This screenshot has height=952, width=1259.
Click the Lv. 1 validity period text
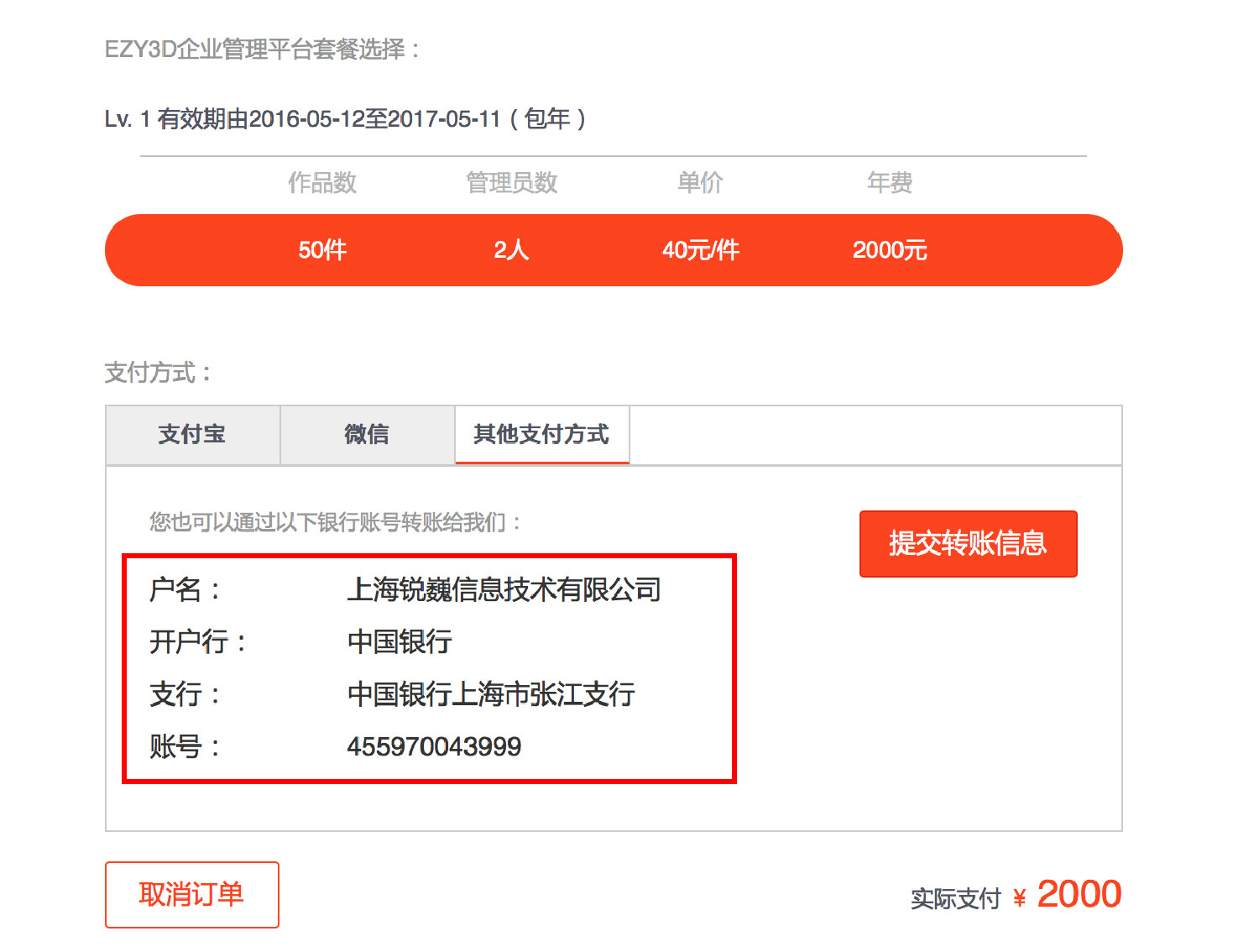pos(345,119)
